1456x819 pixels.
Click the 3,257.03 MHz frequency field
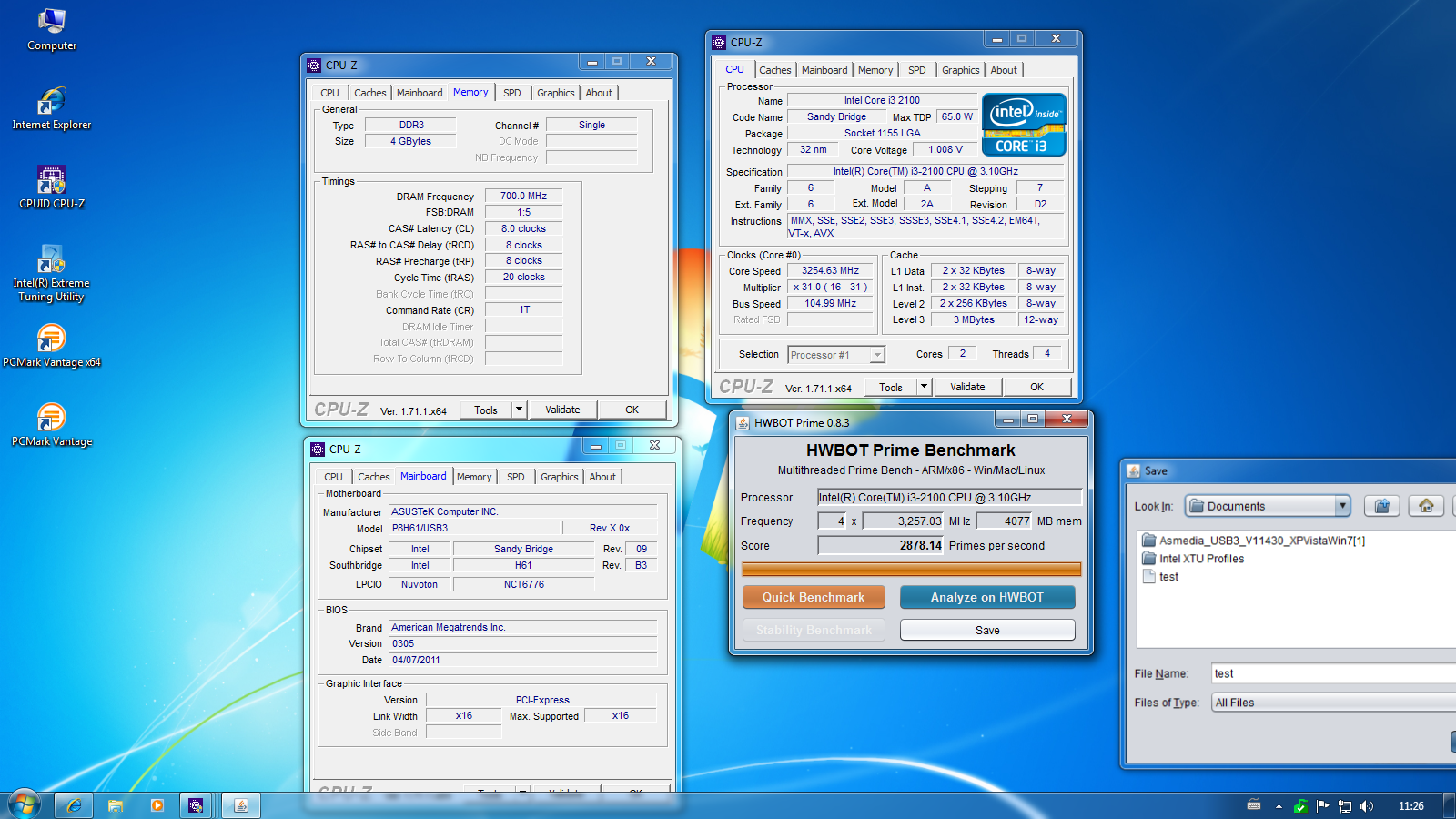tap(904, 521)
